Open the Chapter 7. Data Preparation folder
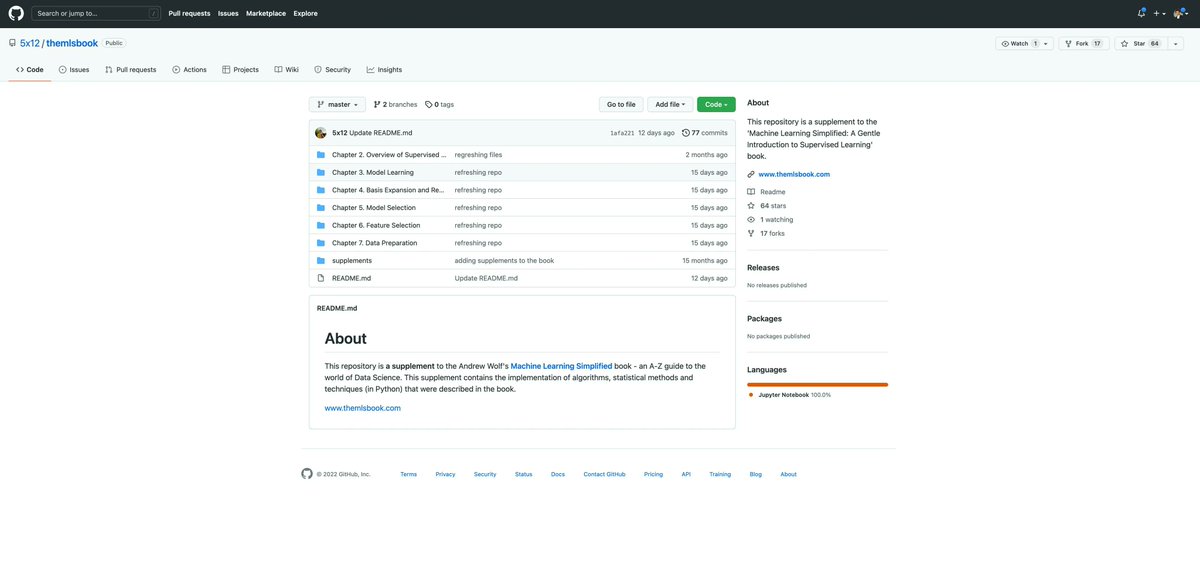1200x563 pixels. point(375,243)
